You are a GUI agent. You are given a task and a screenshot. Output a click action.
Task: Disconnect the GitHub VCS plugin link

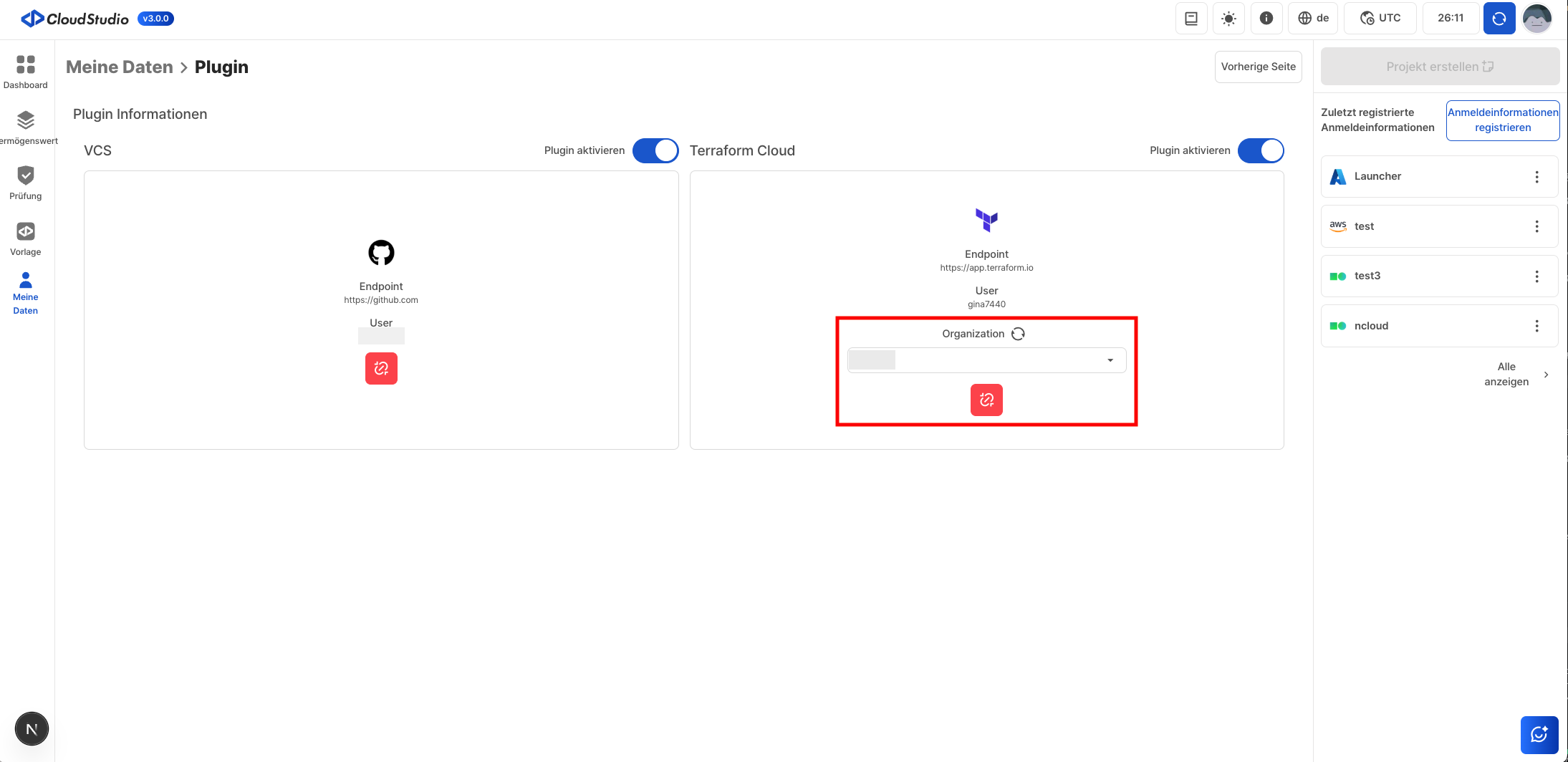click(x=381, y=368)
